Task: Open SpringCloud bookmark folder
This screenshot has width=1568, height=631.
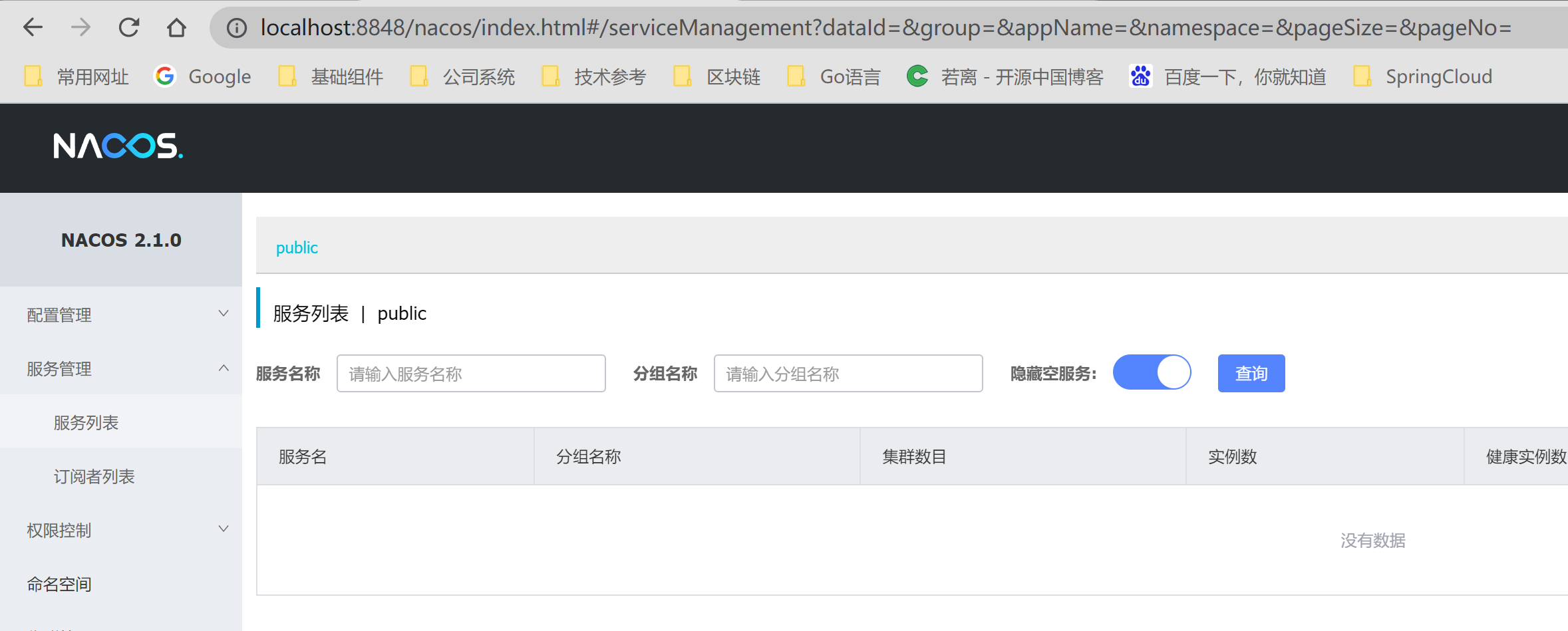Action: tap(1423, 76)
